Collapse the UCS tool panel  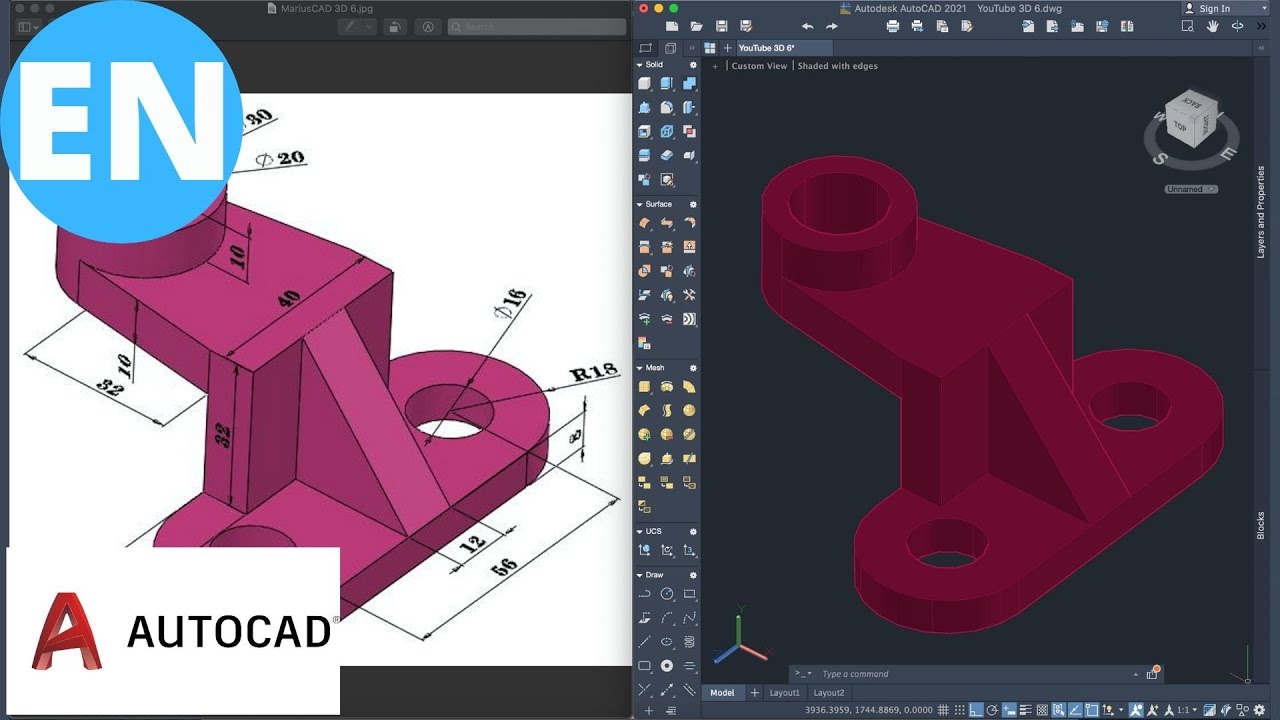(640, 531)
